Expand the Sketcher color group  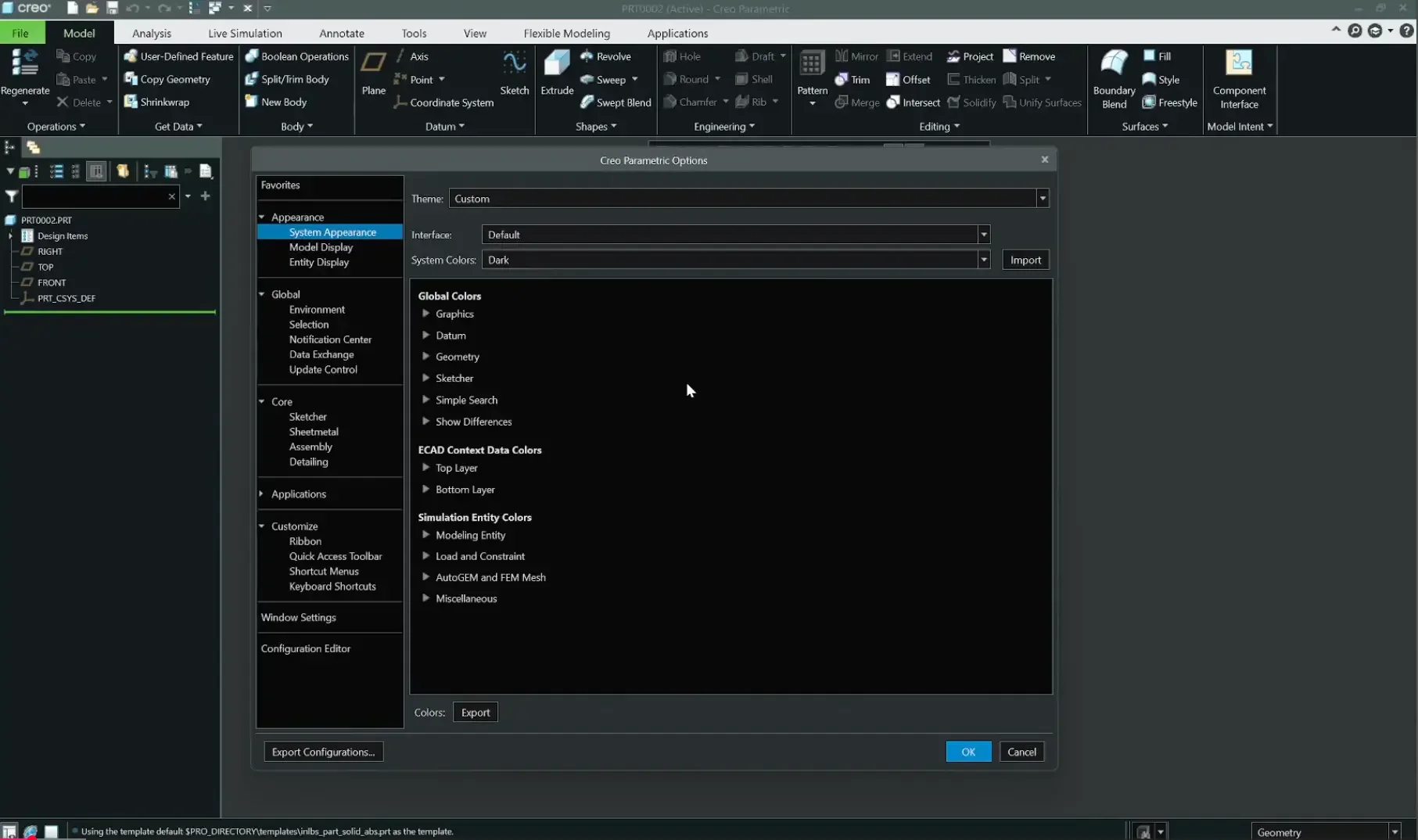425,378
